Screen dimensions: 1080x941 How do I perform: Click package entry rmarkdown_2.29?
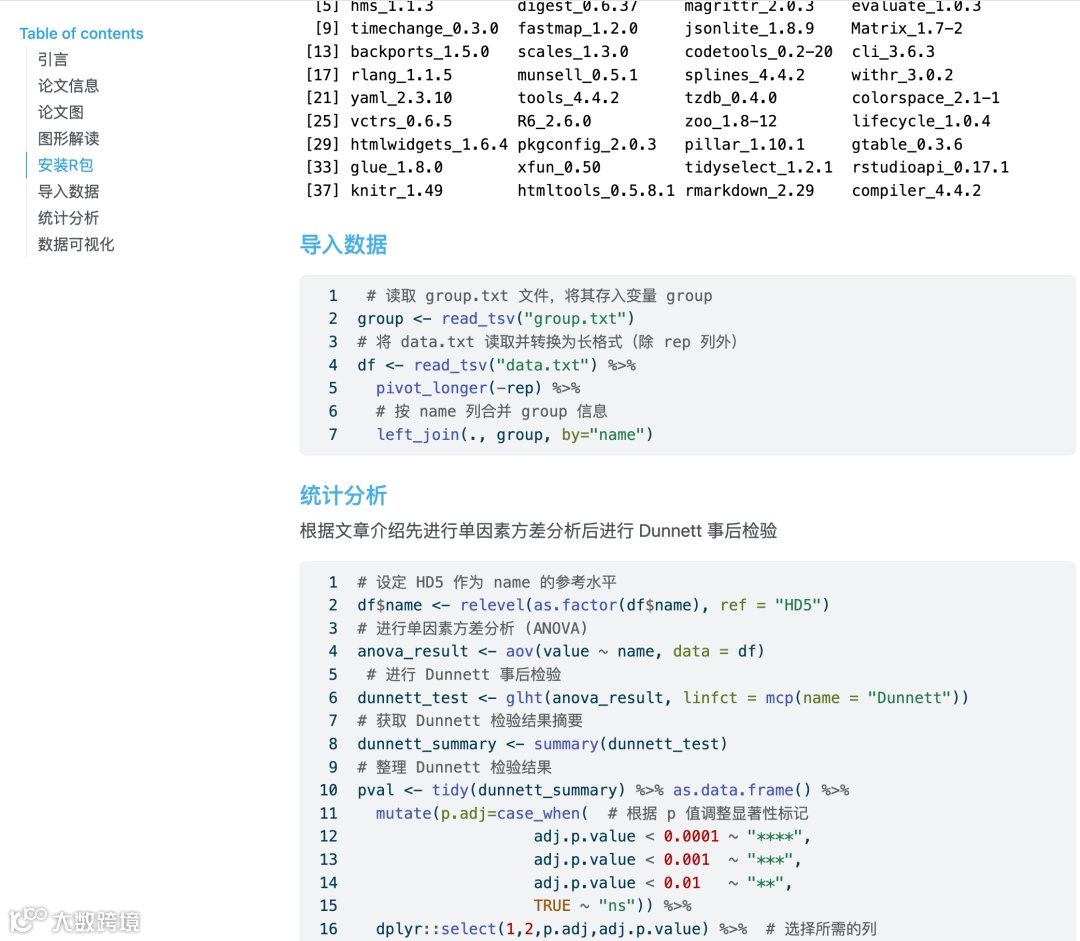749,191
